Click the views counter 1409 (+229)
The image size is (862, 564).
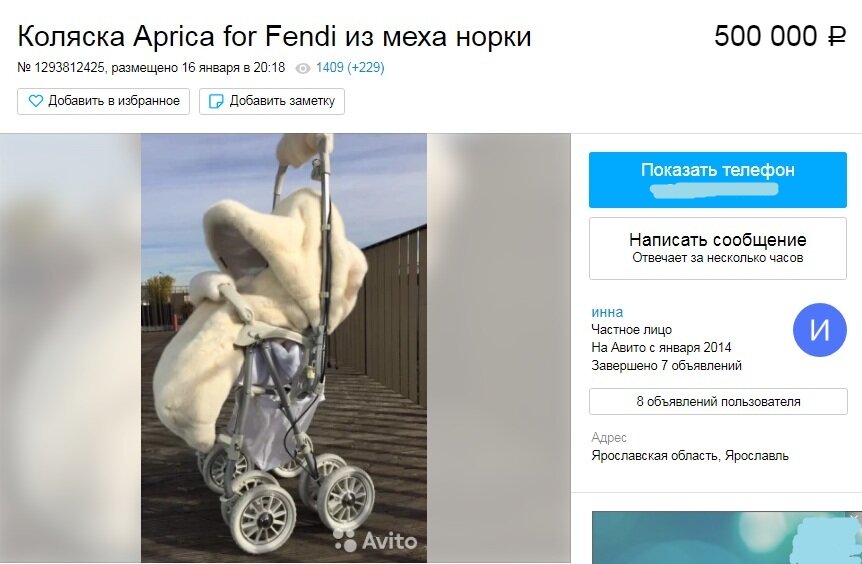tap(350, 68)
